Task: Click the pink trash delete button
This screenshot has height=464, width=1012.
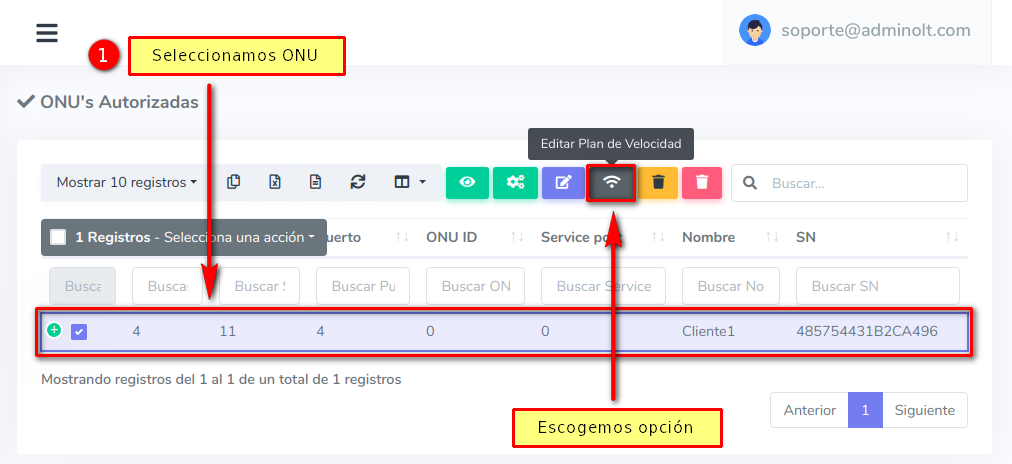Action: pos(702,182)
